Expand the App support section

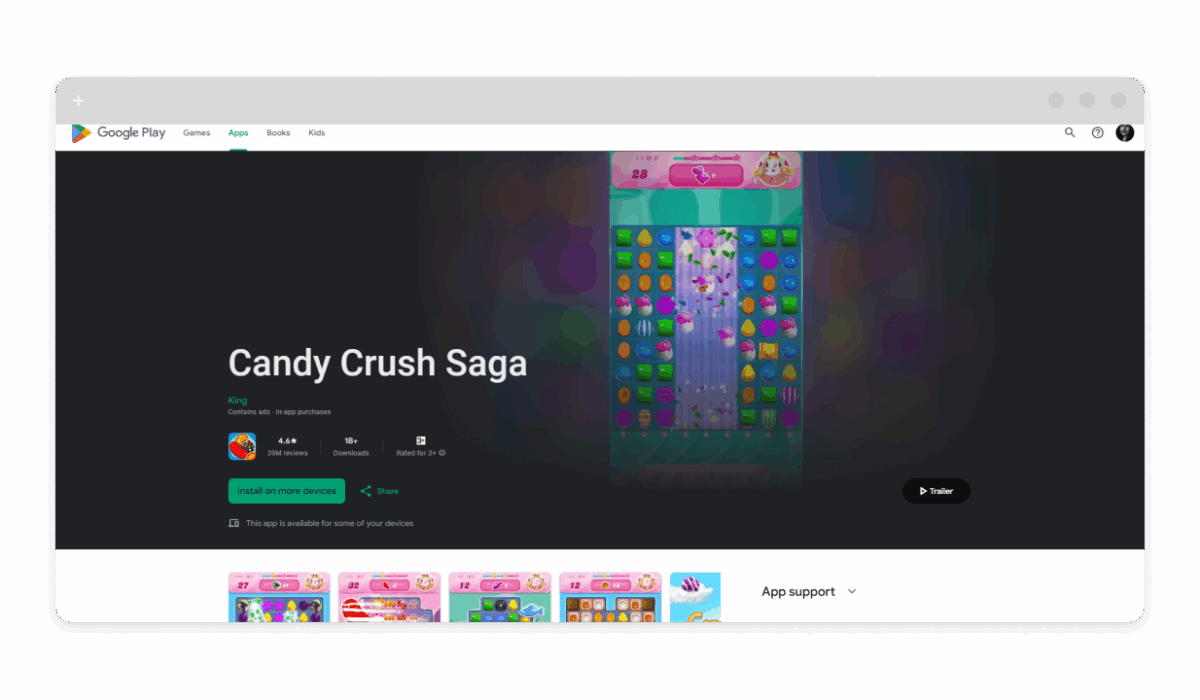pyautogui.click(x=852, y=592)
